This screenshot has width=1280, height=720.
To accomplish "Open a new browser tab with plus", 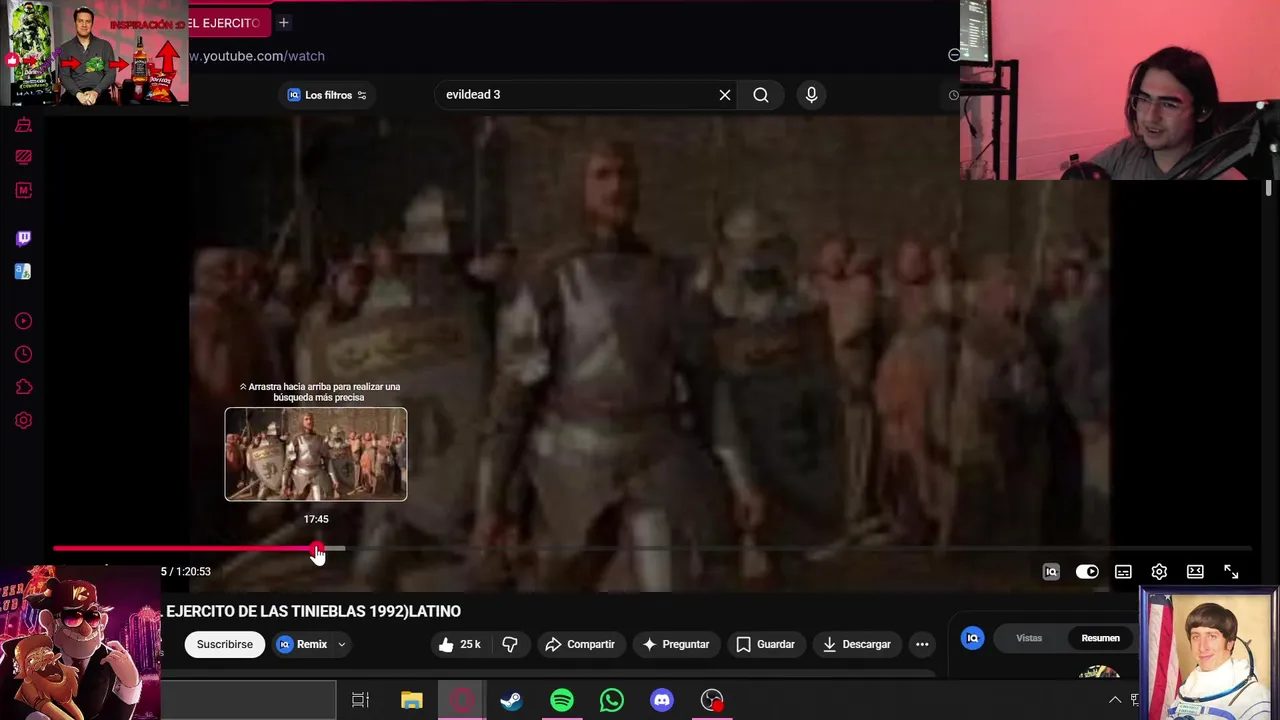I will [284, 22].
